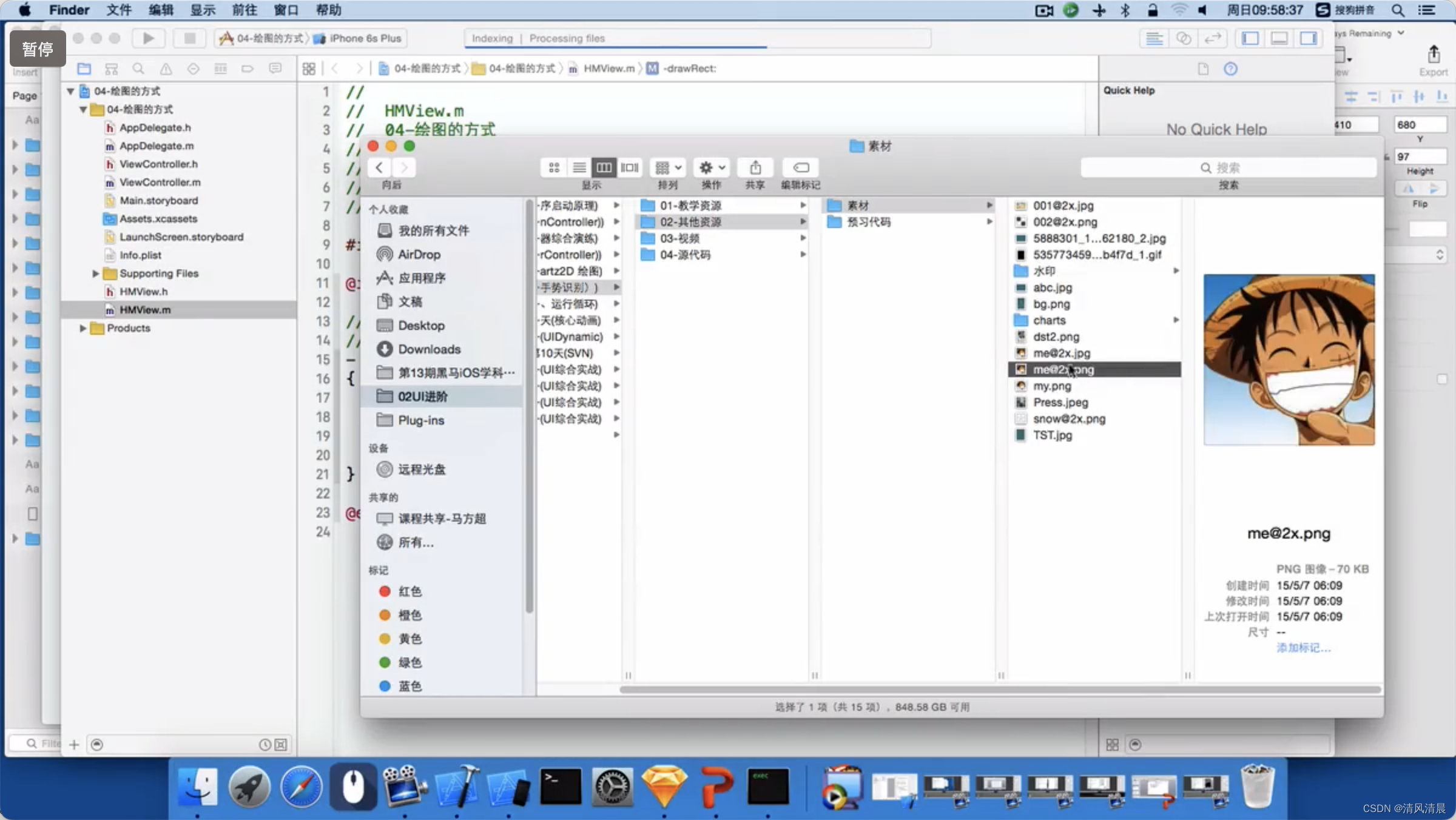Click the me@2x.png preview thumbnail
The image size is (1456, 820).
coord(1289,360)
